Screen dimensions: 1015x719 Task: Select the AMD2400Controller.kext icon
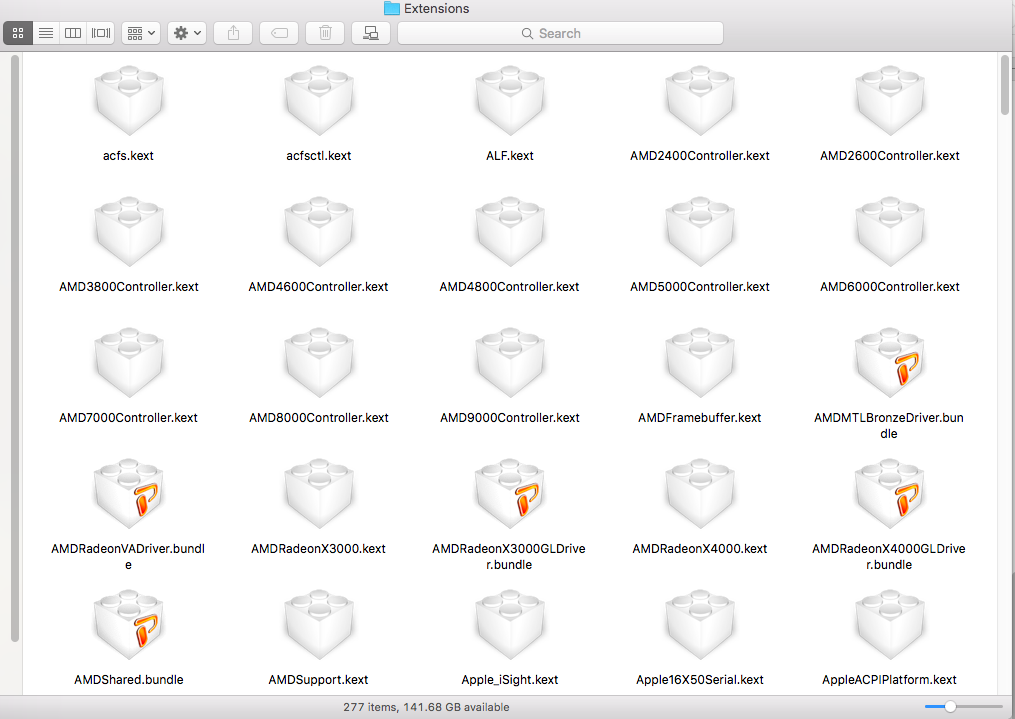pos(700,100)
